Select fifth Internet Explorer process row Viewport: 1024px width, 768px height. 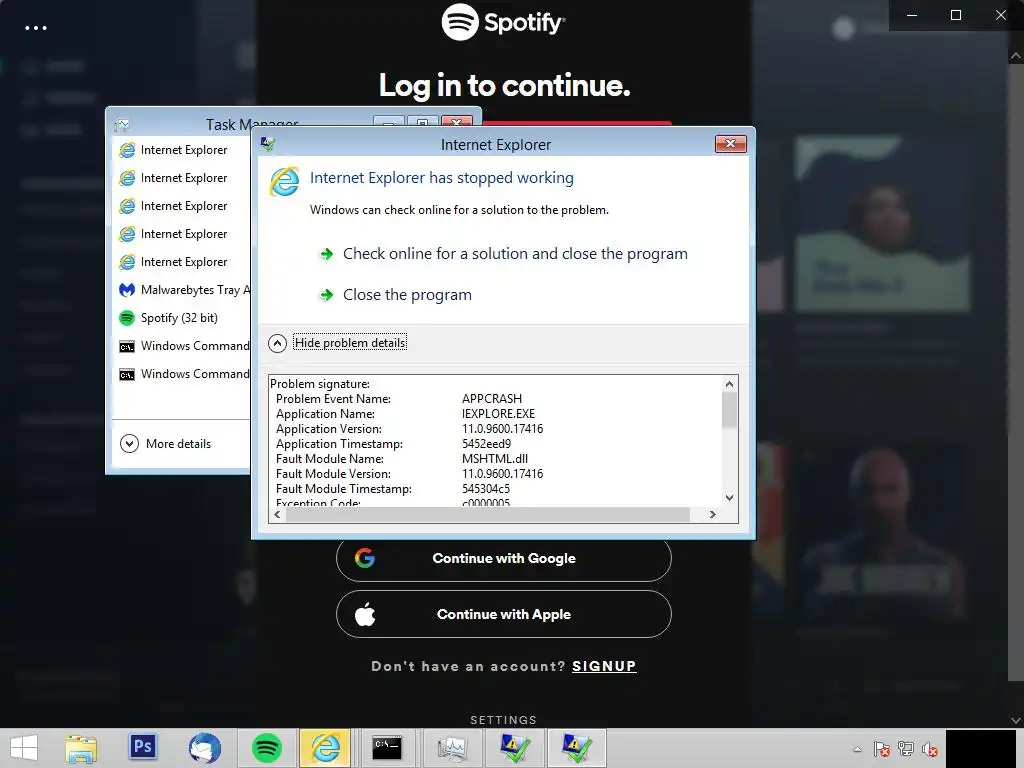(182, 262)
